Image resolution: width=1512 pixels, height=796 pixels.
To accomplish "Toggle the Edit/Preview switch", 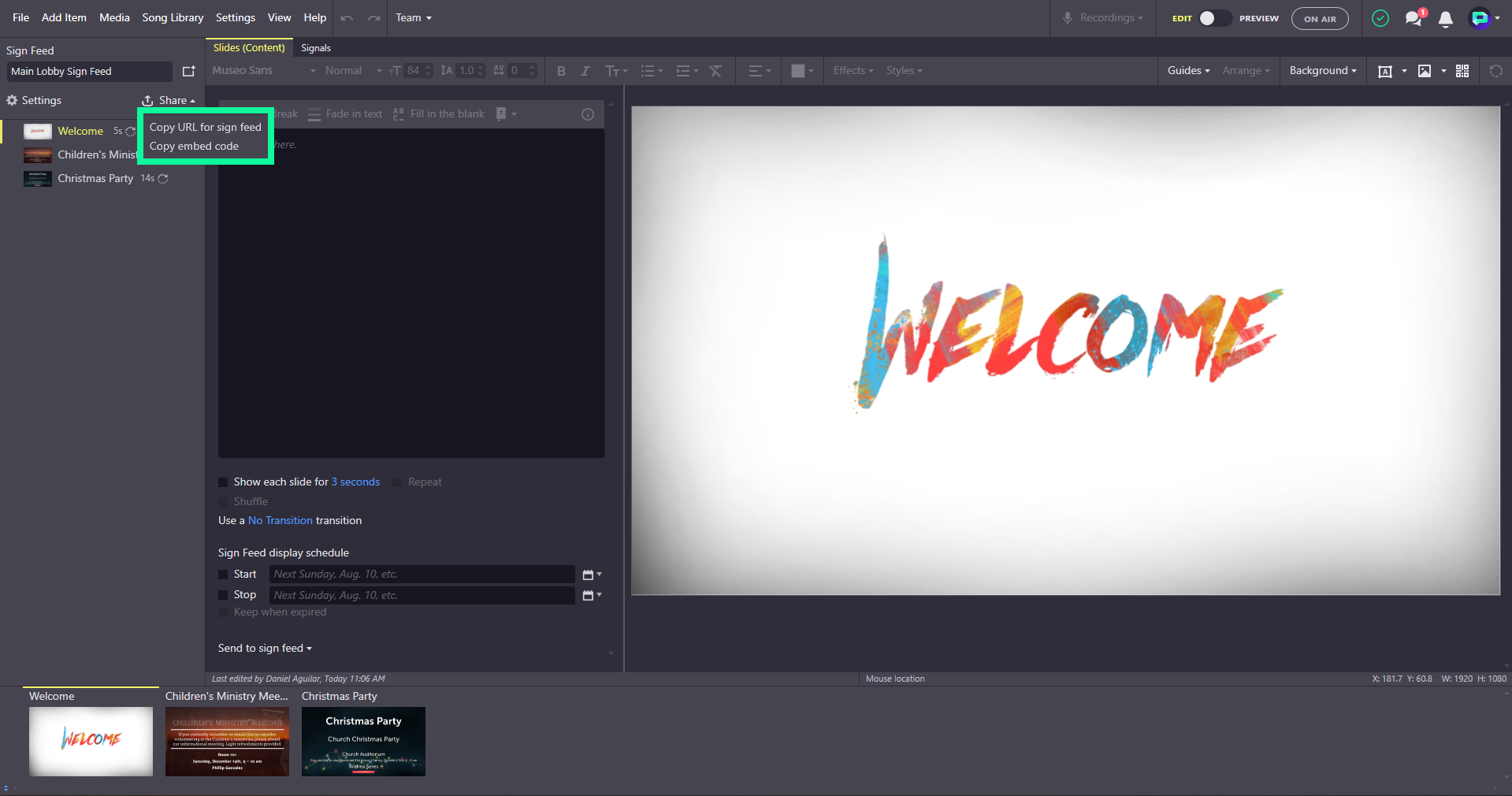I will 1214,18.
